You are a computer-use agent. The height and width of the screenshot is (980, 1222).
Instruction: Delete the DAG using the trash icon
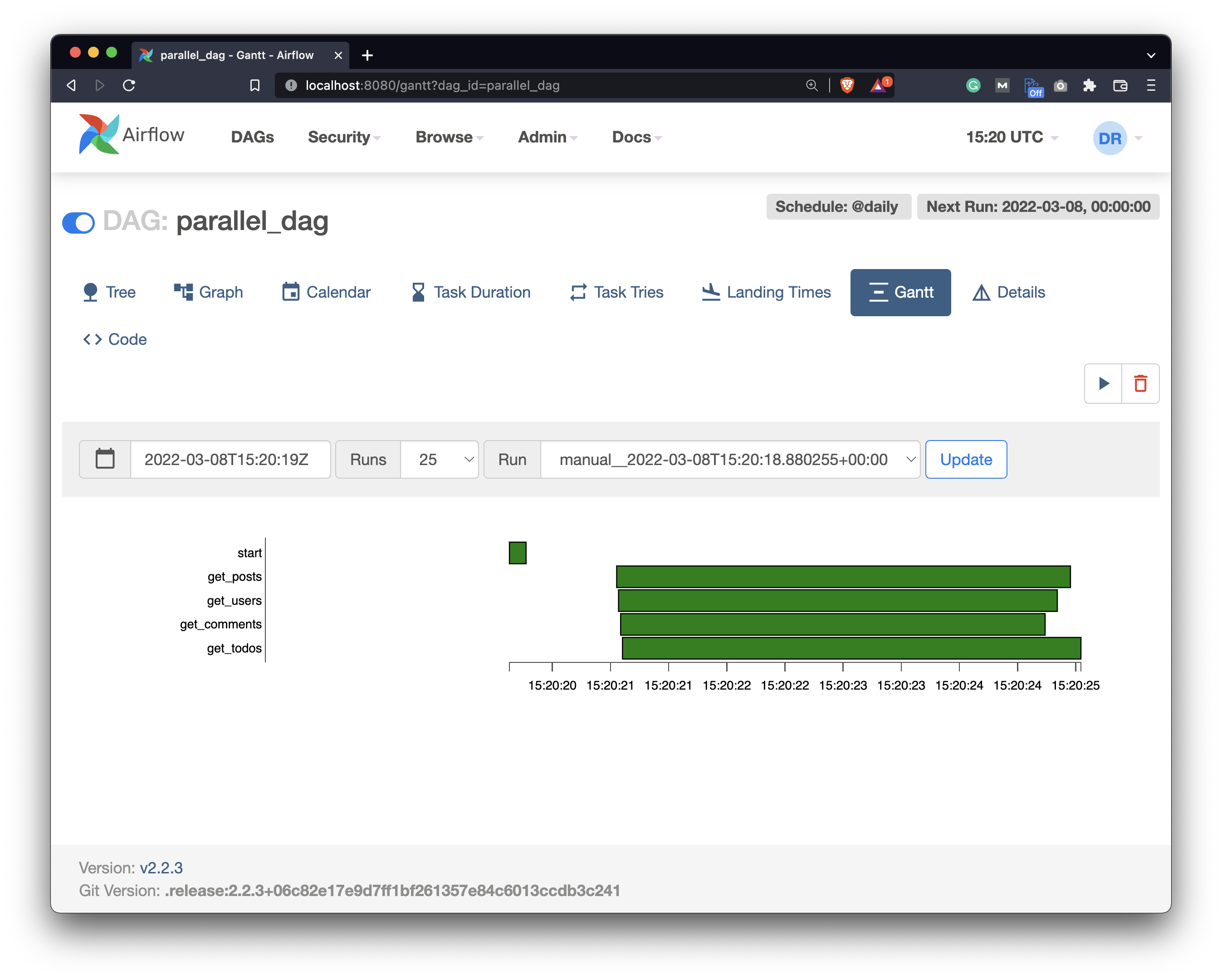click(1140, 384)
